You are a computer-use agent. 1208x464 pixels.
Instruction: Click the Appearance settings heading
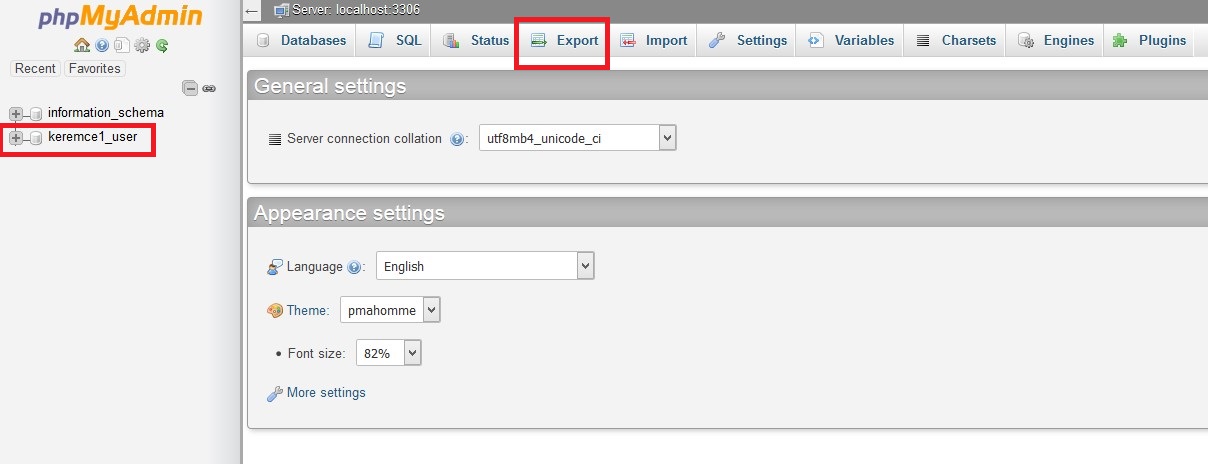click(x=349, y=213)
